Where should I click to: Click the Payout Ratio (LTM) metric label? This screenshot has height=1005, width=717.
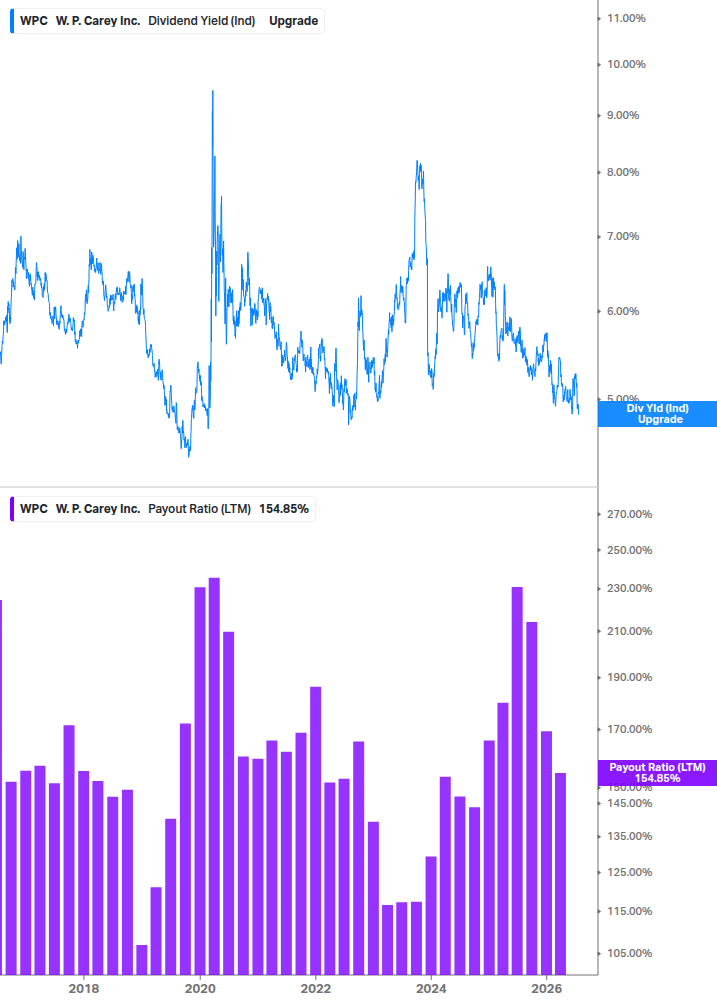coord(200,509)
